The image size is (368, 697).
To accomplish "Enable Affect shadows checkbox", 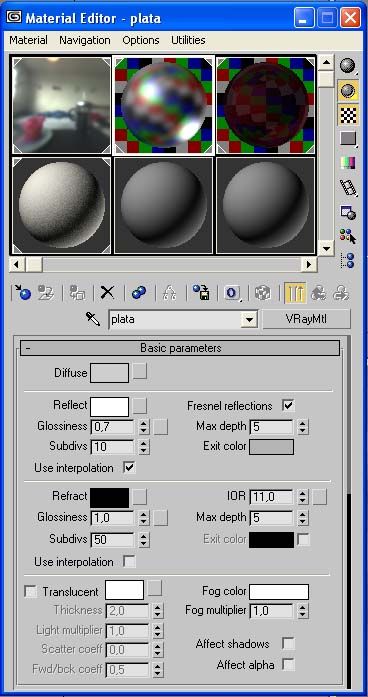I will point(288,644).
